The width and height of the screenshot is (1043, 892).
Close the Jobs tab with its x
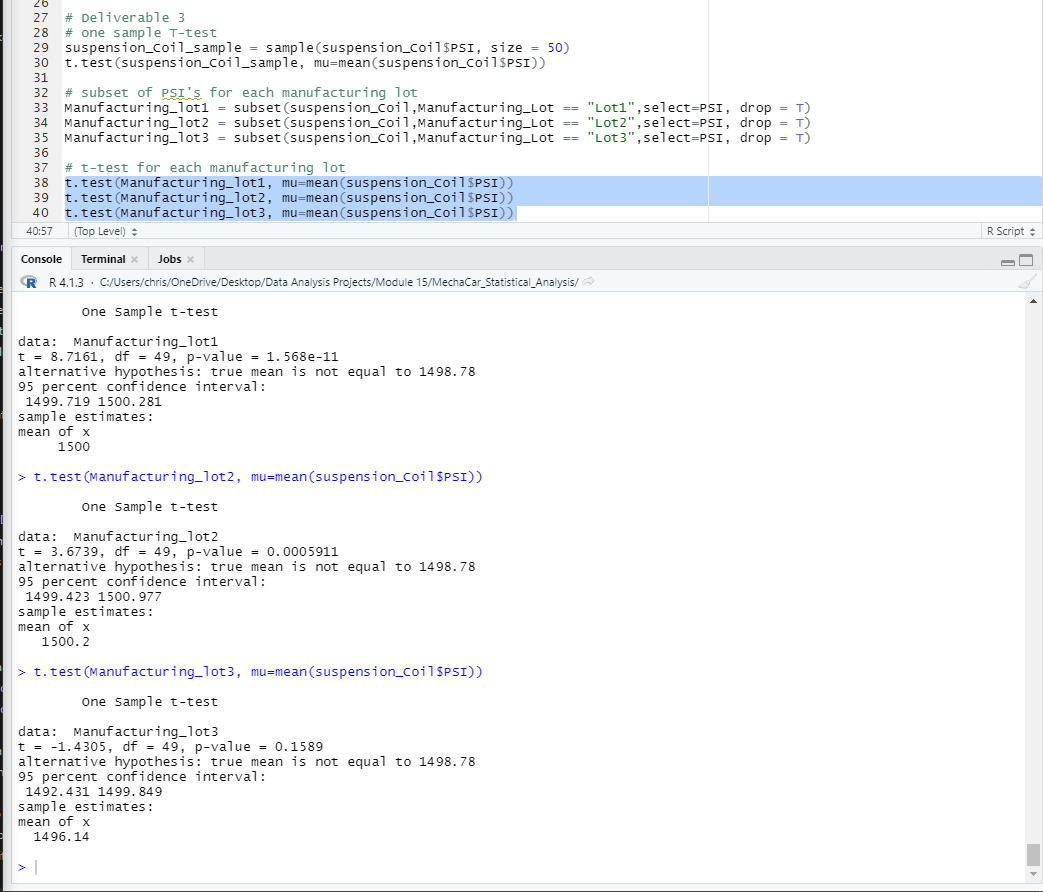point(190,259)
